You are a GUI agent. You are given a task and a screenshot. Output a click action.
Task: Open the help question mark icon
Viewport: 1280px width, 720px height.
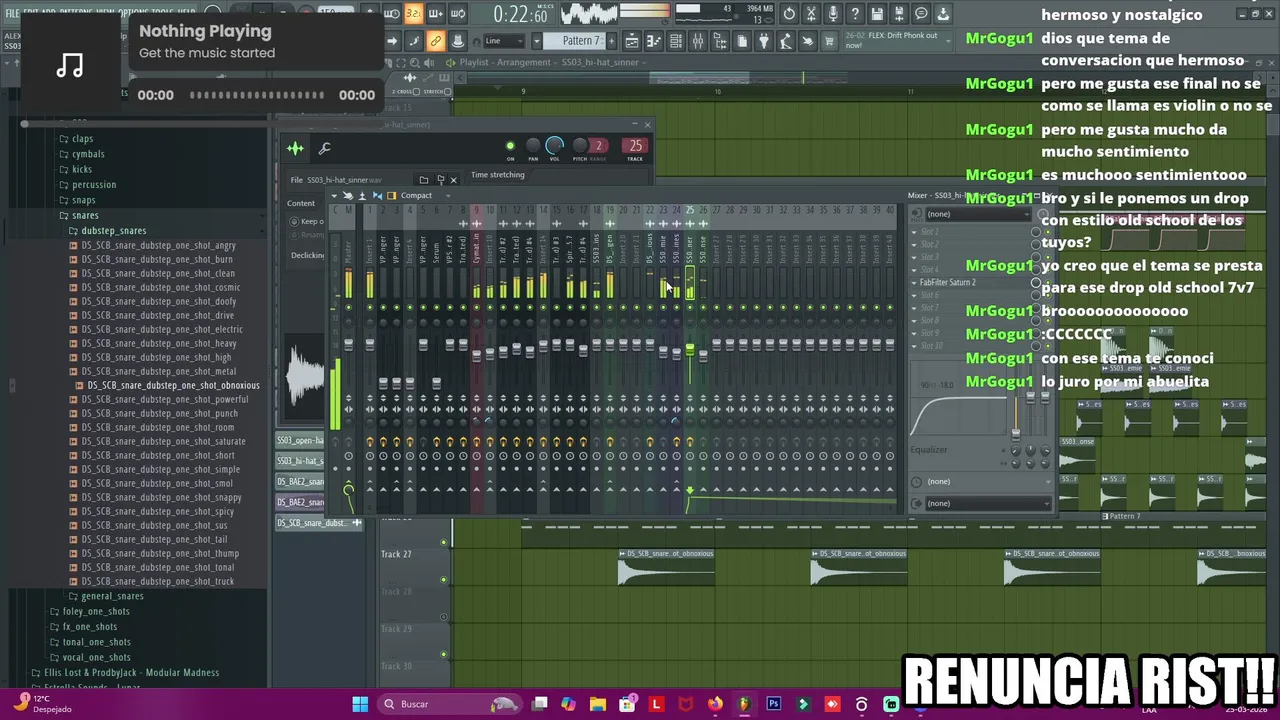point(853,14)
